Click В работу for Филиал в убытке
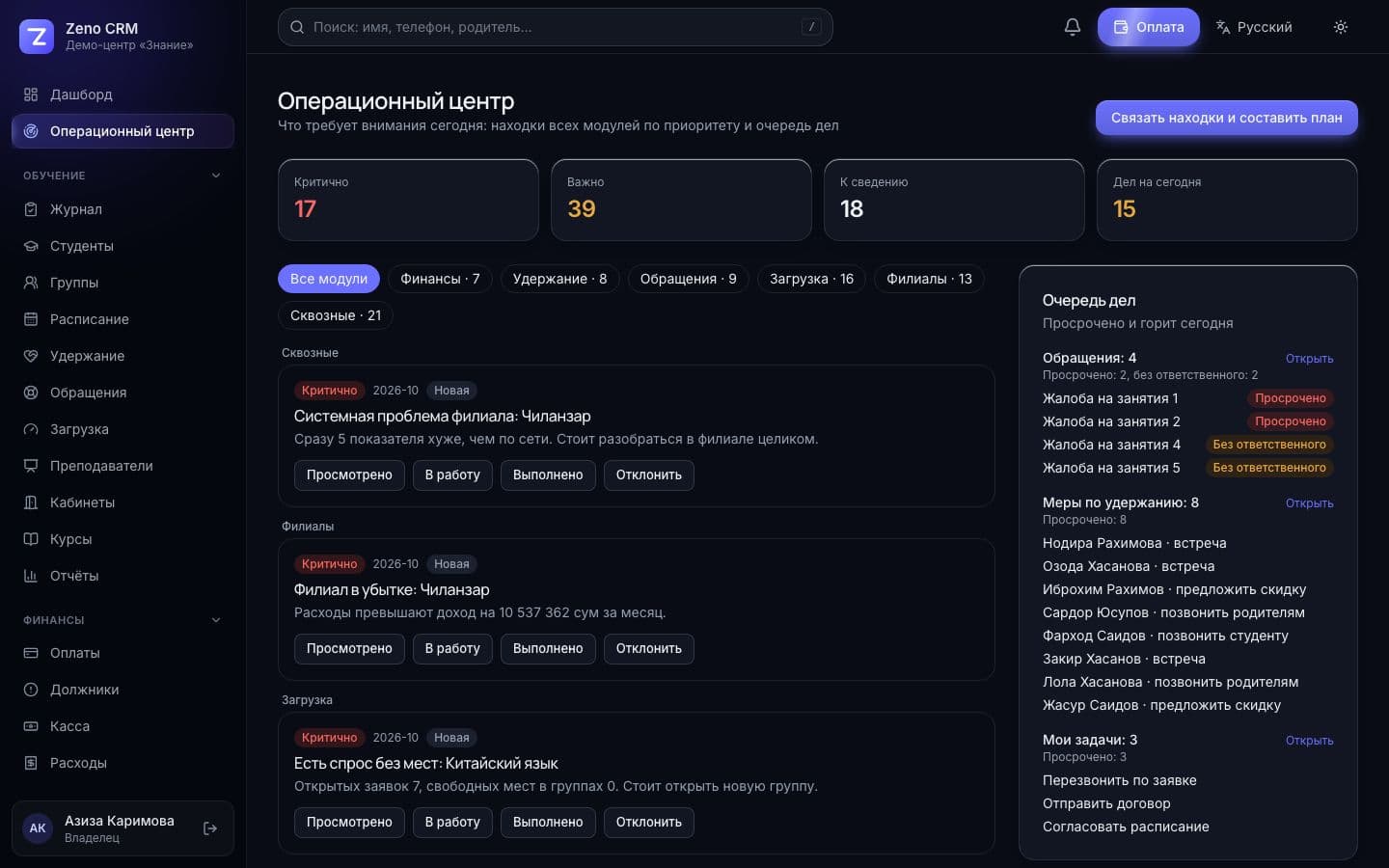 (452, 648)
